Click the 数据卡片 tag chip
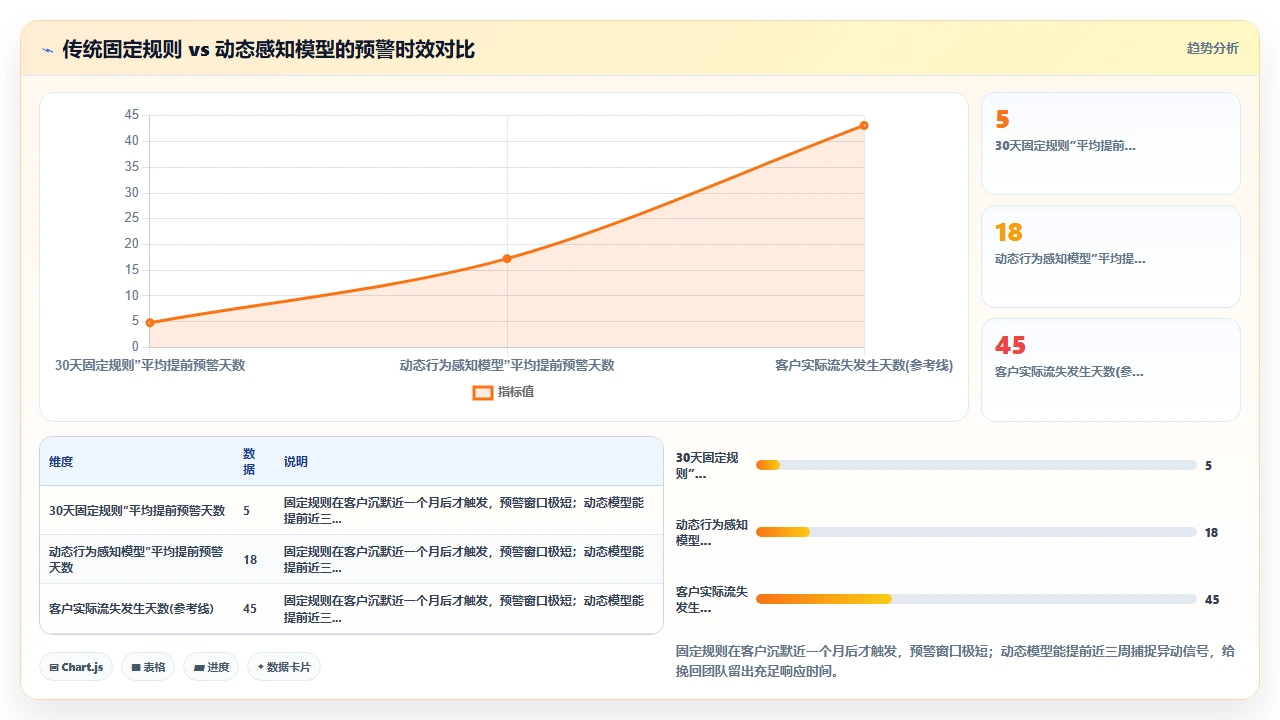Screen dimensions: 1280x720 coord(284,667)
